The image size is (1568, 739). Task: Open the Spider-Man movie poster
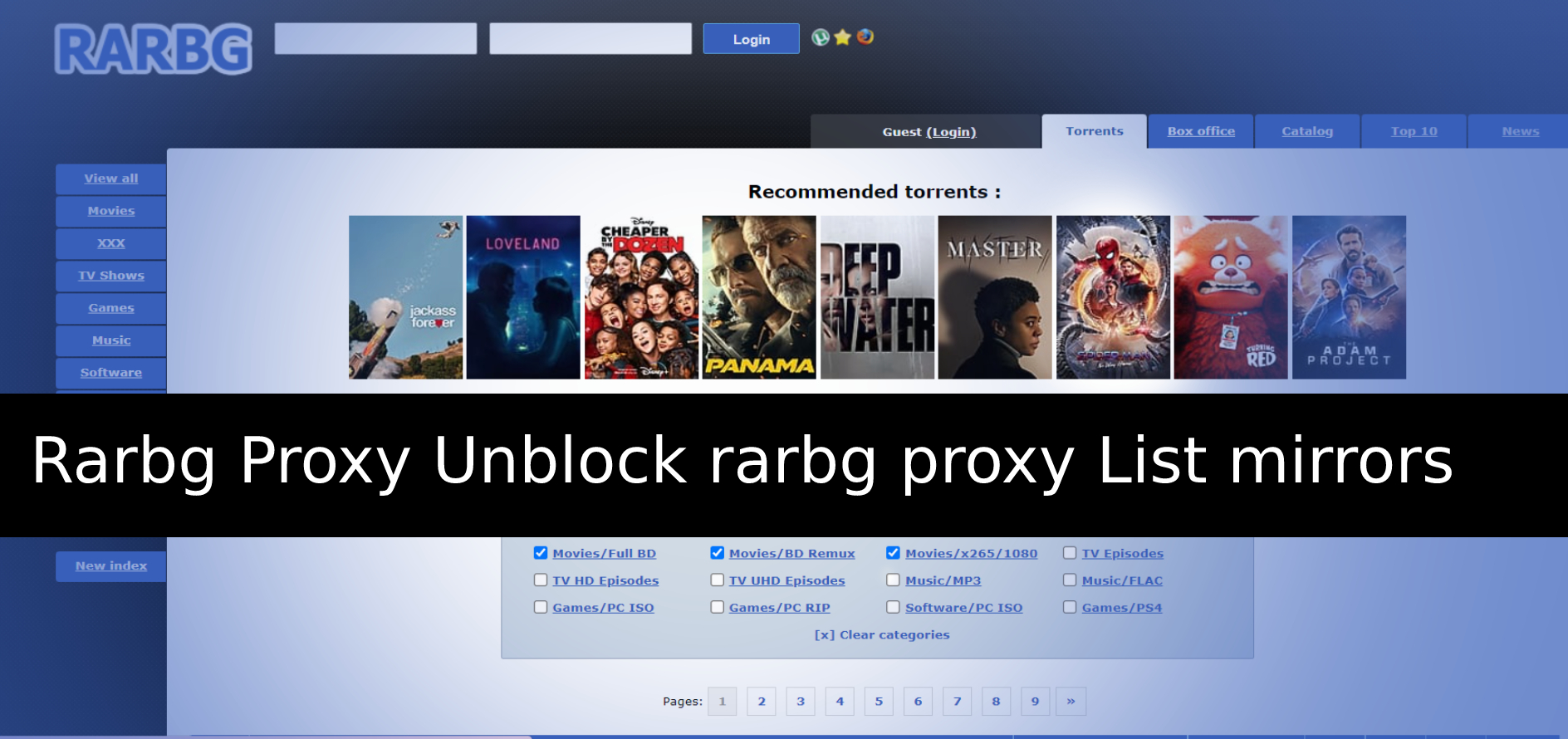[1113, 297]
